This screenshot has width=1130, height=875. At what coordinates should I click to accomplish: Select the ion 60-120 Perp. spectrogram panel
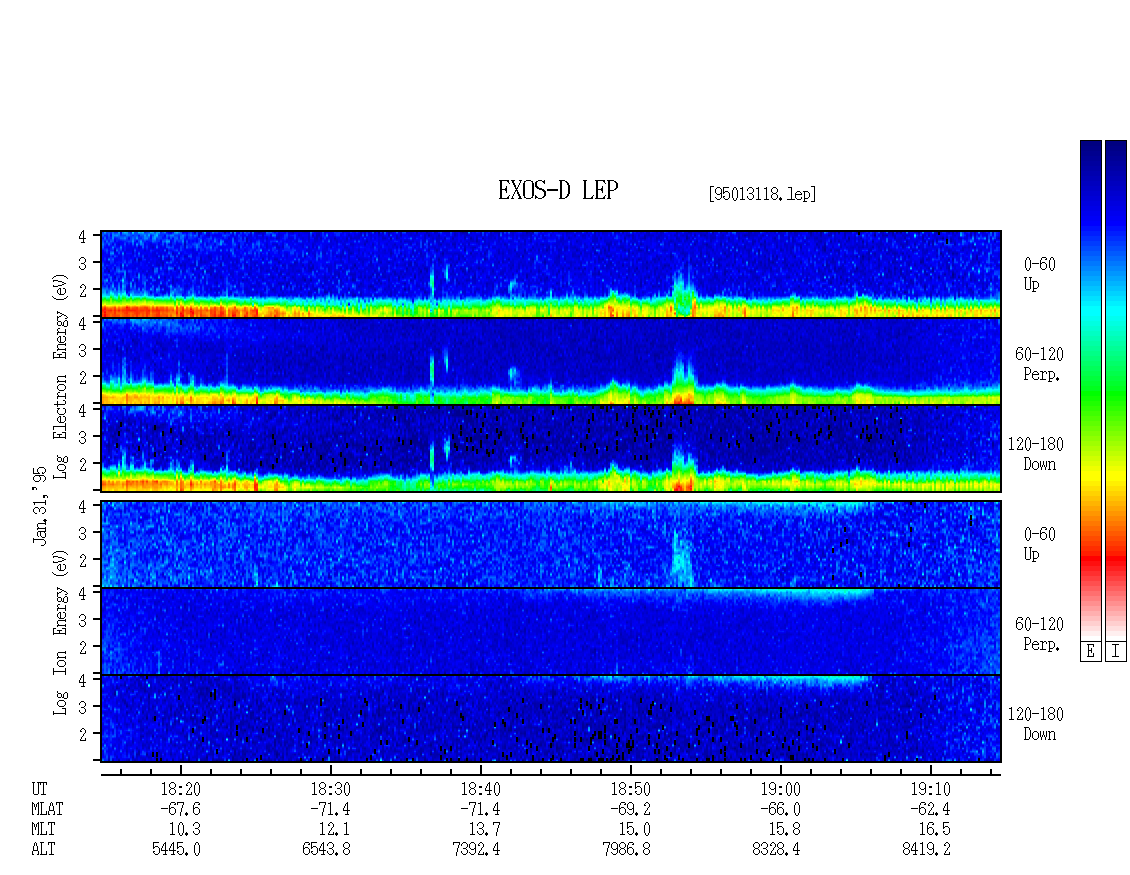pos(551,631)
